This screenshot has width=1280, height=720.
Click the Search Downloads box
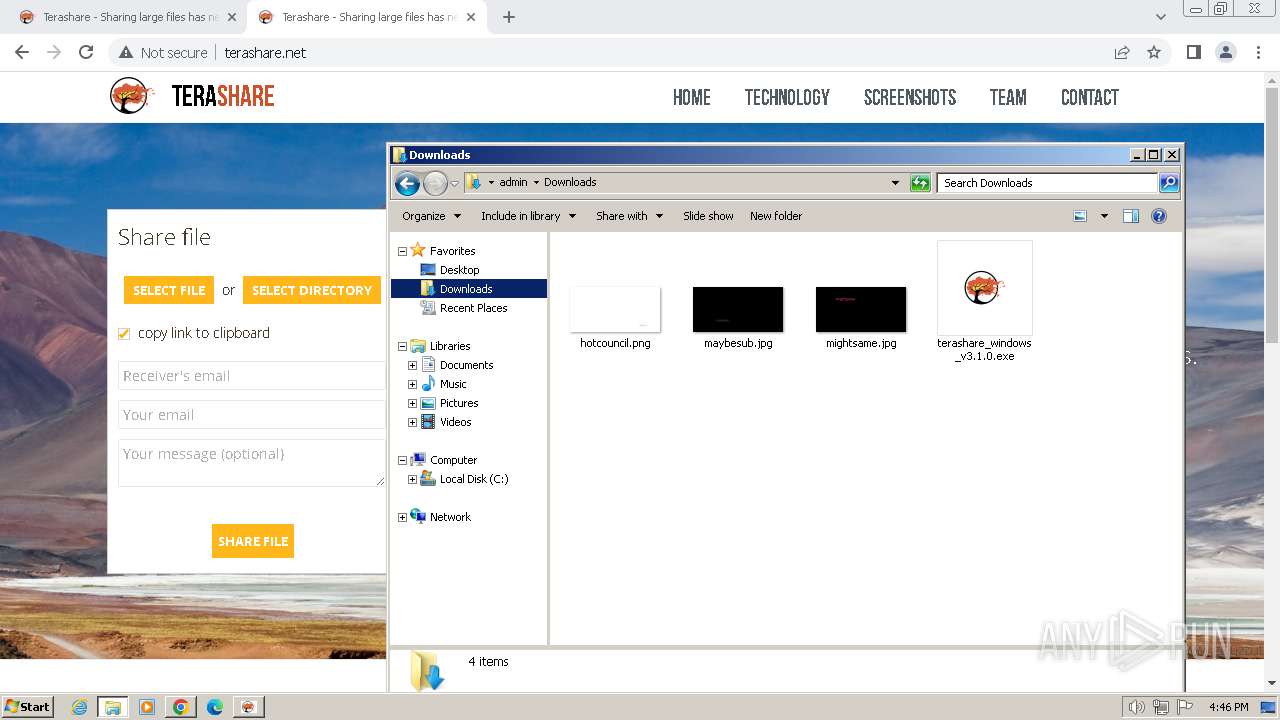pos(1047,183)
